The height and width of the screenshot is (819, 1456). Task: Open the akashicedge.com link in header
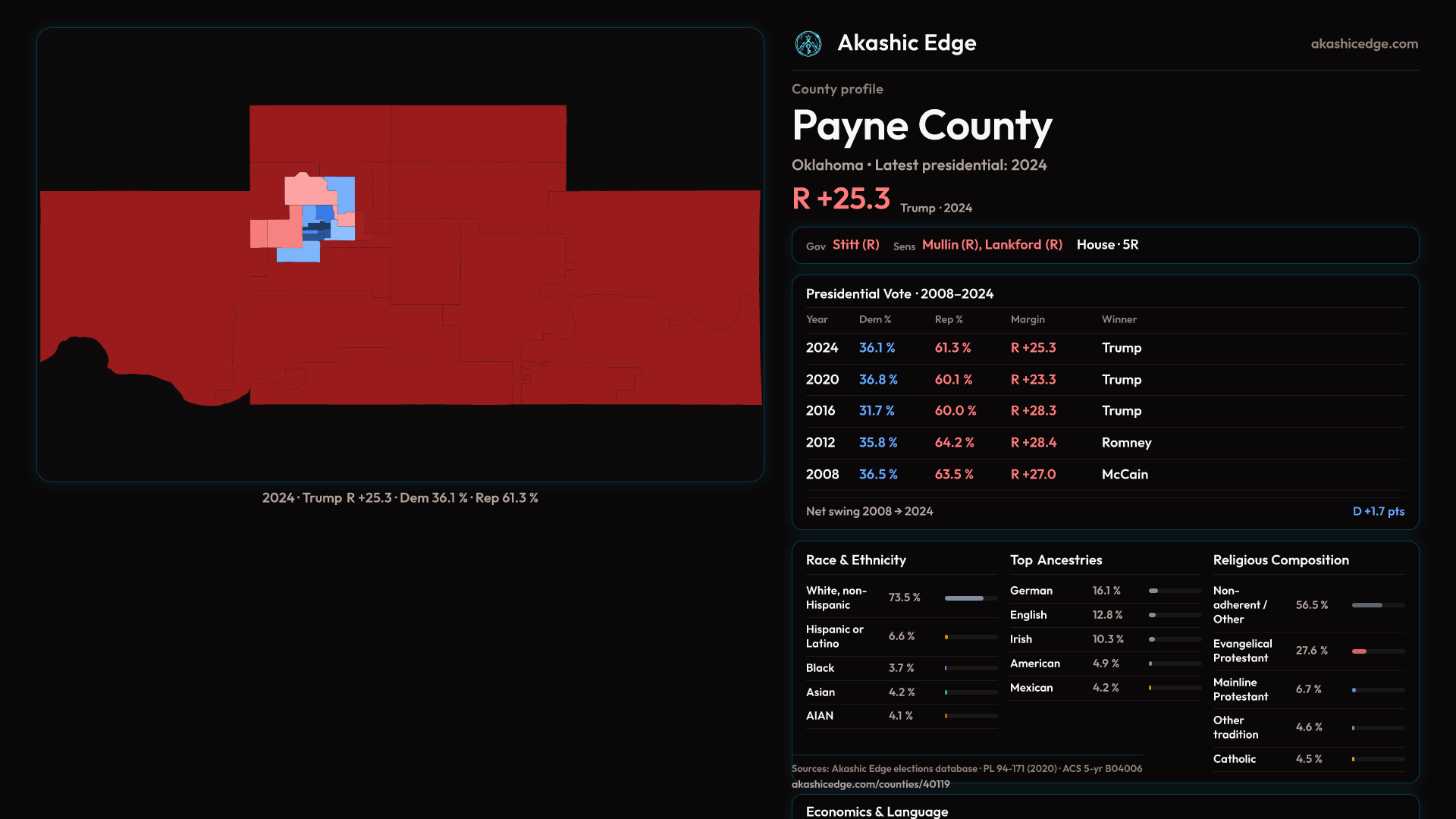coord(1363,44)
